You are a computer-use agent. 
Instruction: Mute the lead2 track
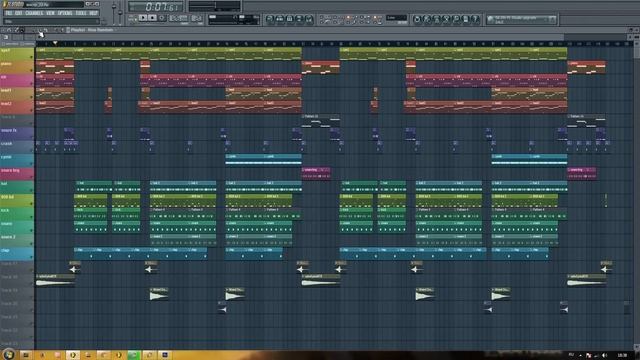(31, 111)
